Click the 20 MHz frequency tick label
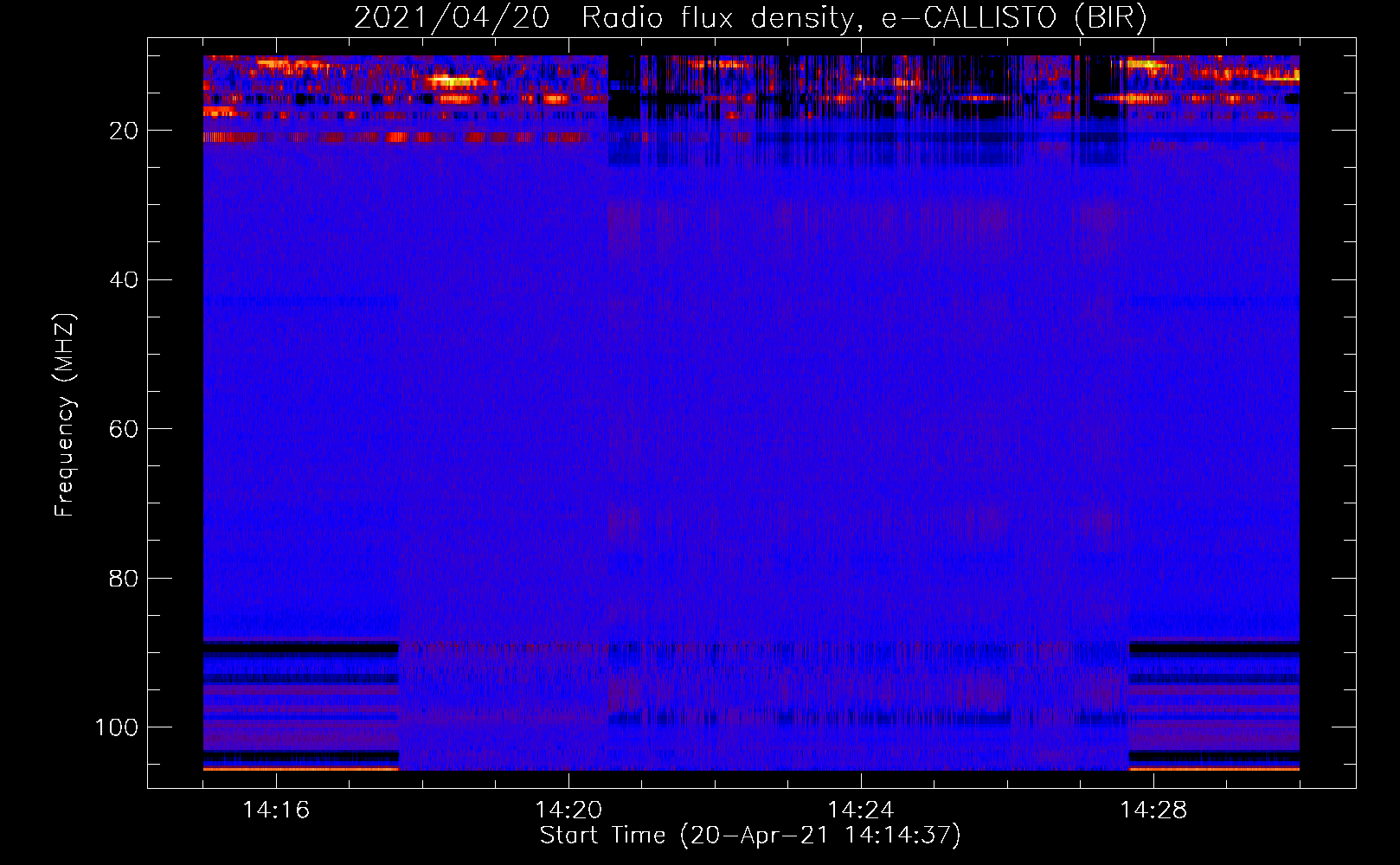 [x=124, y=131]
